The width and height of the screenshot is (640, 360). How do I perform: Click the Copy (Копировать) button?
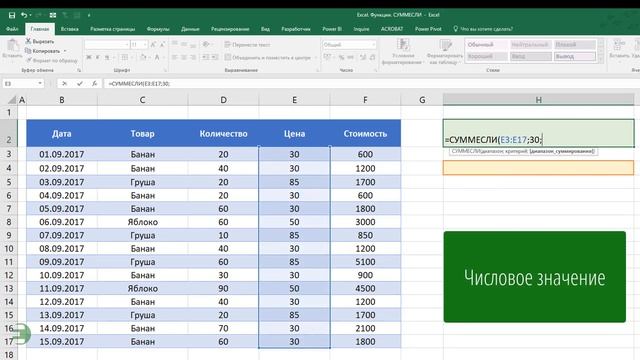[42, 51]
